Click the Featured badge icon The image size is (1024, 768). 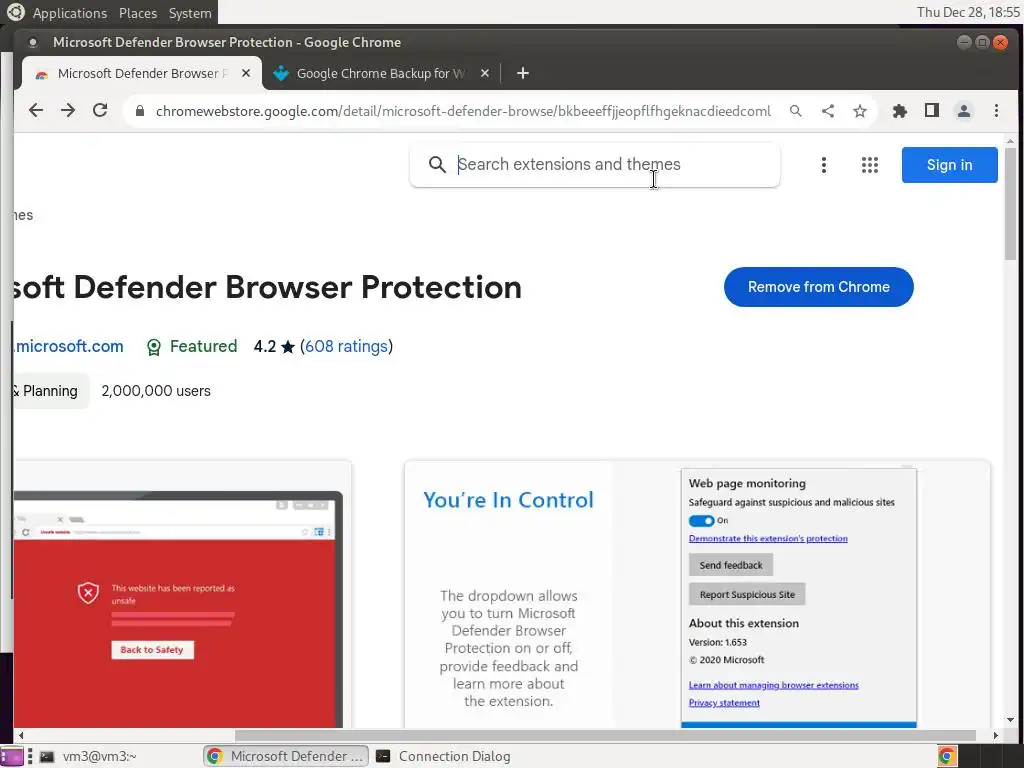[x=153, y=347]
